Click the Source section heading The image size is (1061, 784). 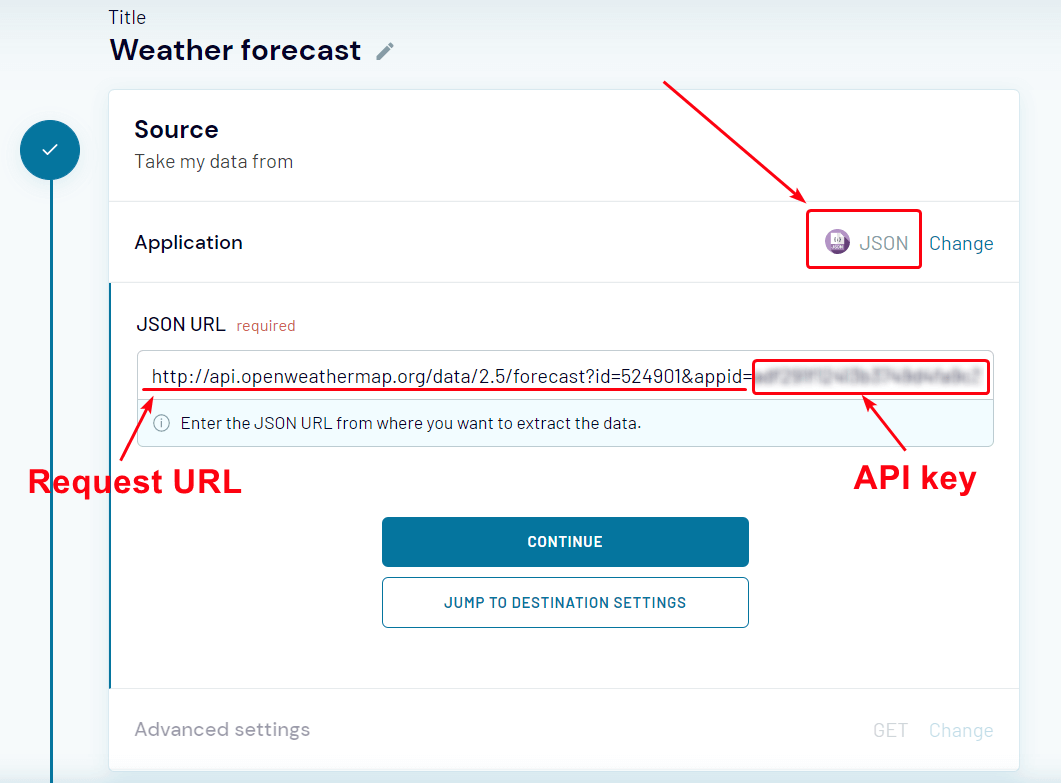point(177,129)
